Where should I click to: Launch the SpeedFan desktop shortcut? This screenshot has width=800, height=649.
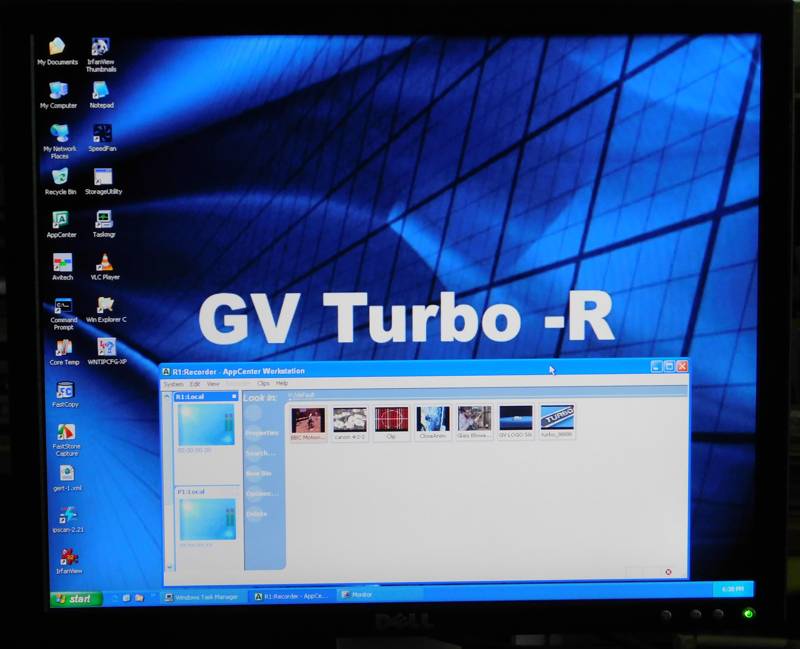[102, 138]
